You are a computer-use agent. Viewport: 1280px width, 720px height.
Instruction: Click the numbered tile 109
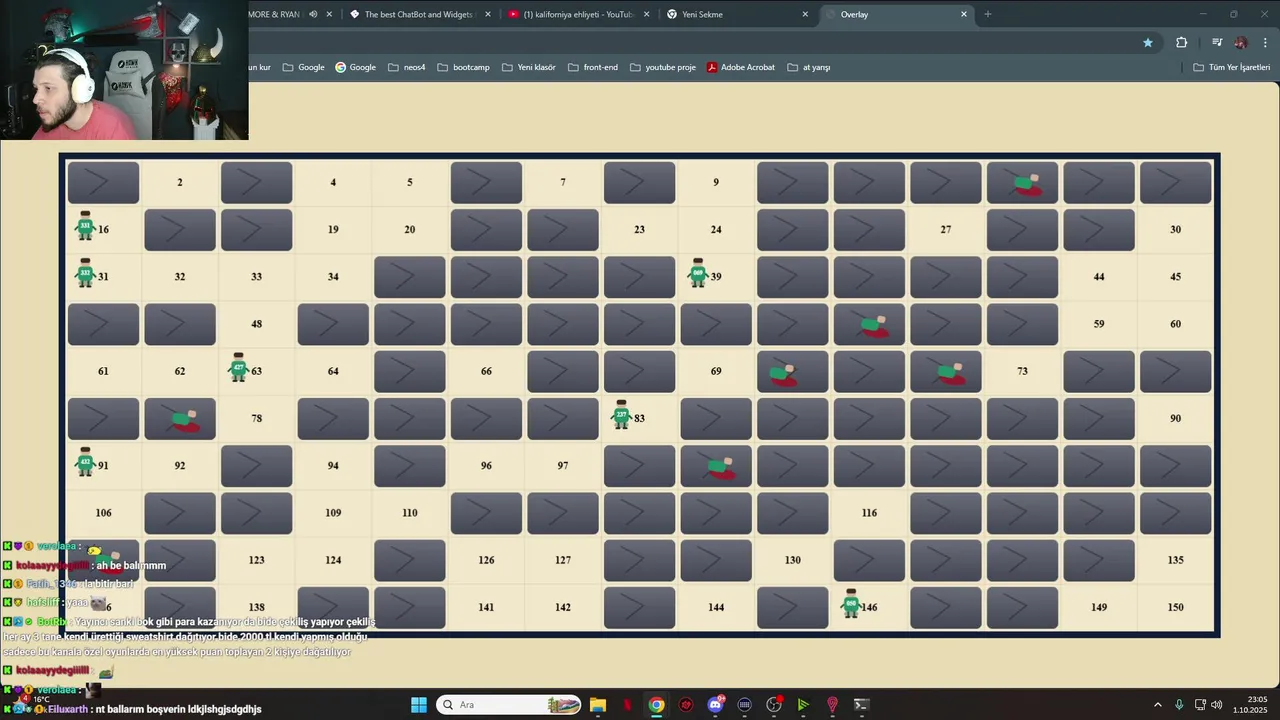coord(333,513)
